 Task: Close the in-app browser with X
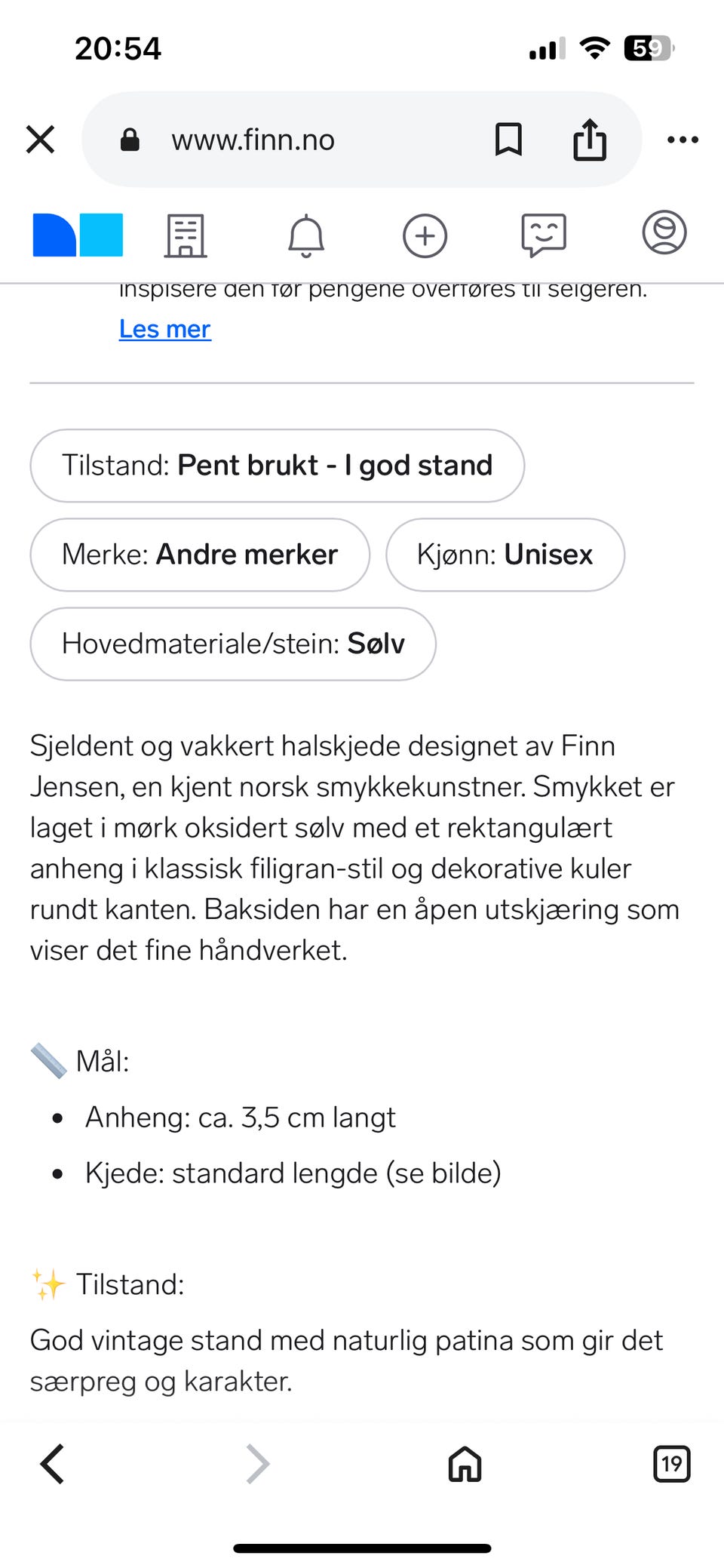[40, 140]
